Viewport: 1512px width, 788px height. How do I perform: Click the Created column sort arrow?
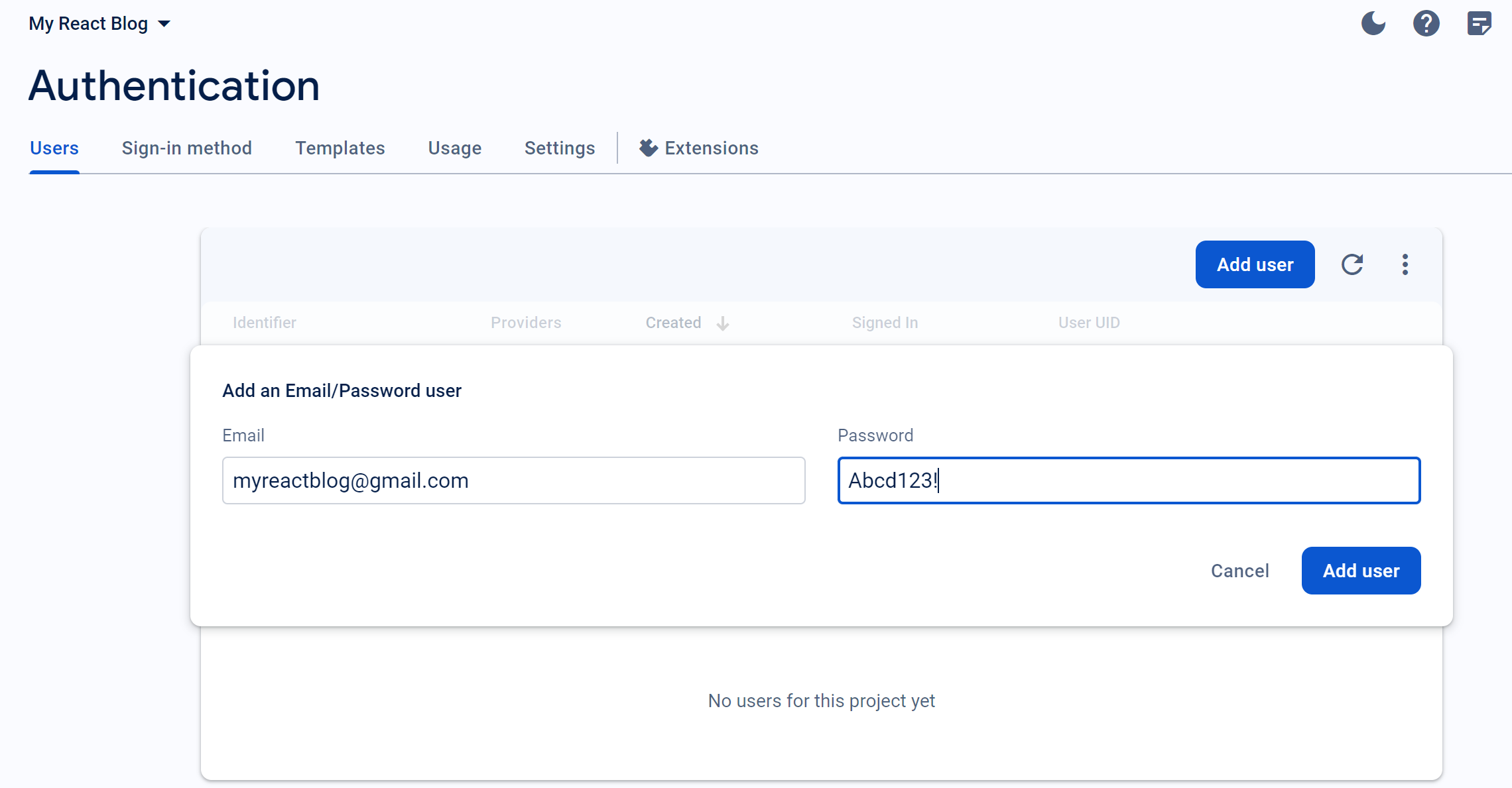723,323
